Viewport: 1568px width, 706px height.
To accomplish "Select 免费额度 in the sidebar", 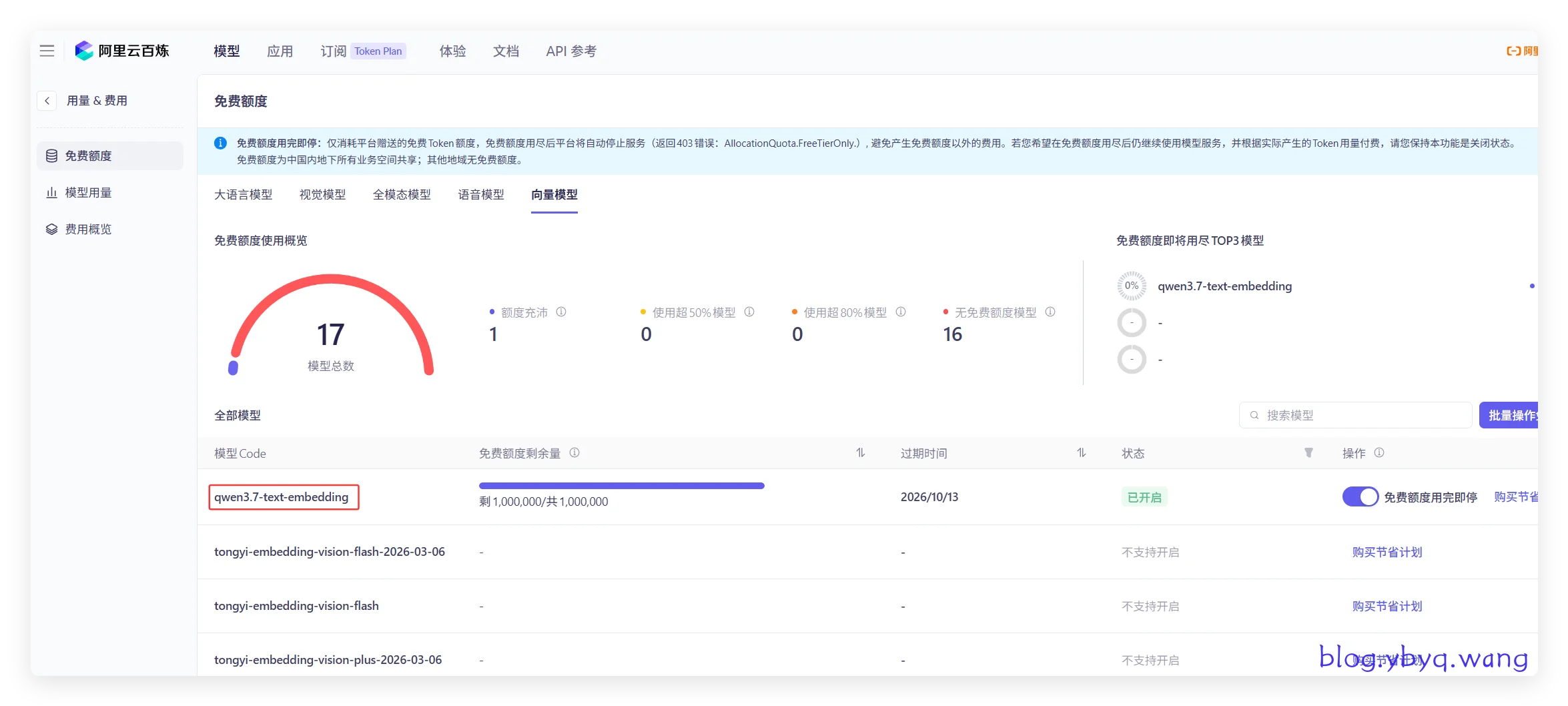I will click(110, 155).
